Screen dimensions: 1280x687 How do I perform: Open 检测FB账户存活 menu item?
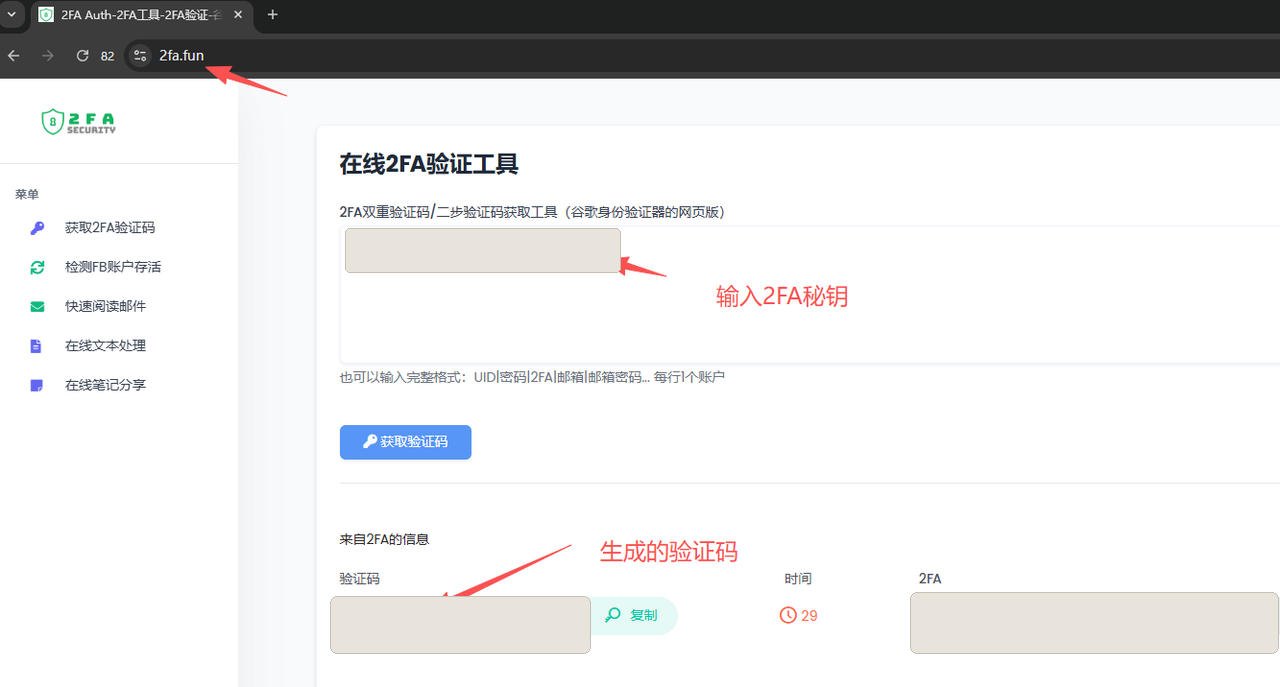click(113, 267)
